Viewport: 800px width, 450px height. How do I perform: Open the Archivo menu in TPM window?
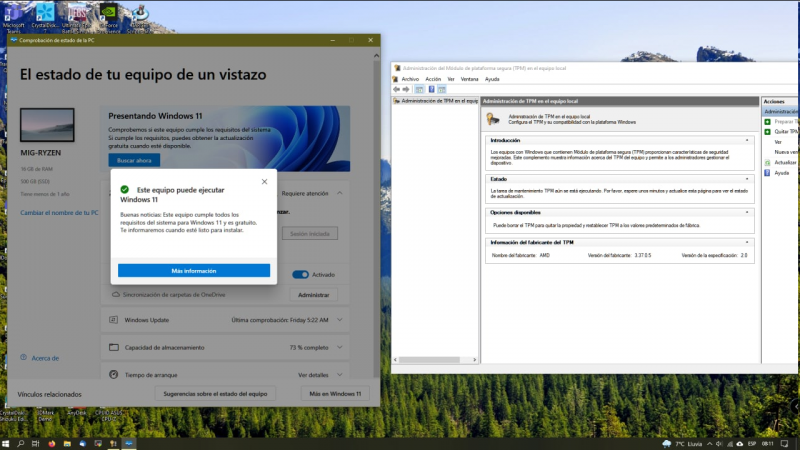[x=410, y=79]
